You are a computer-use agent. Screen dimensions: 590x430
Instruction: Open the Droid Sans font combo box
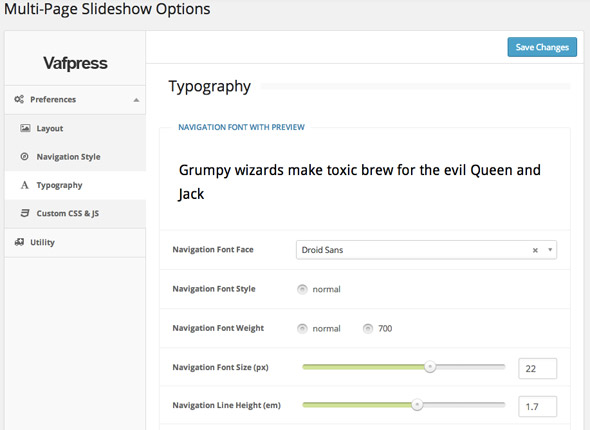(x=426, y=250)
